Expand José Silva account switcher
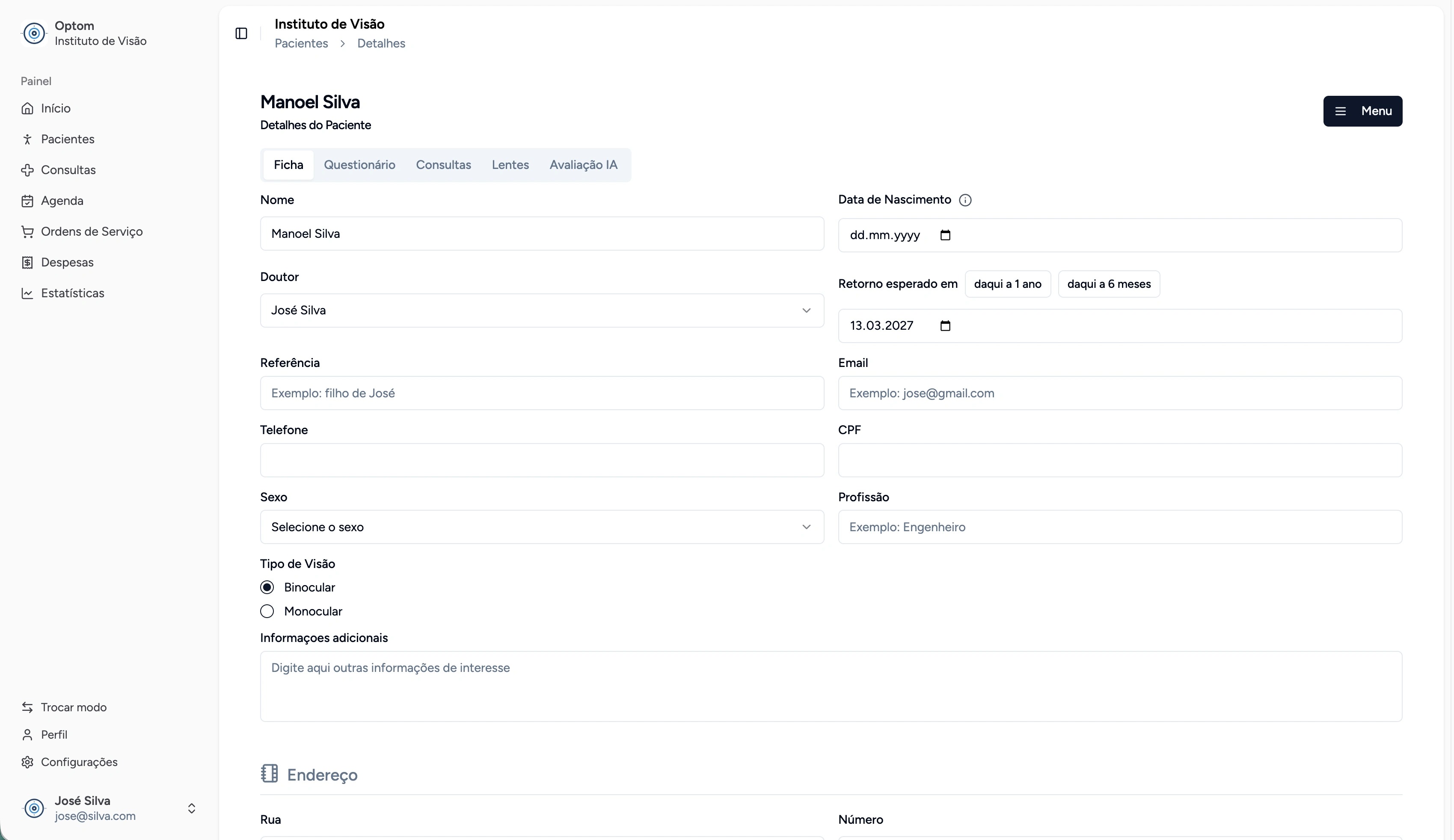The width and height of the screenshot is (1454, 840). pos(192,808)
